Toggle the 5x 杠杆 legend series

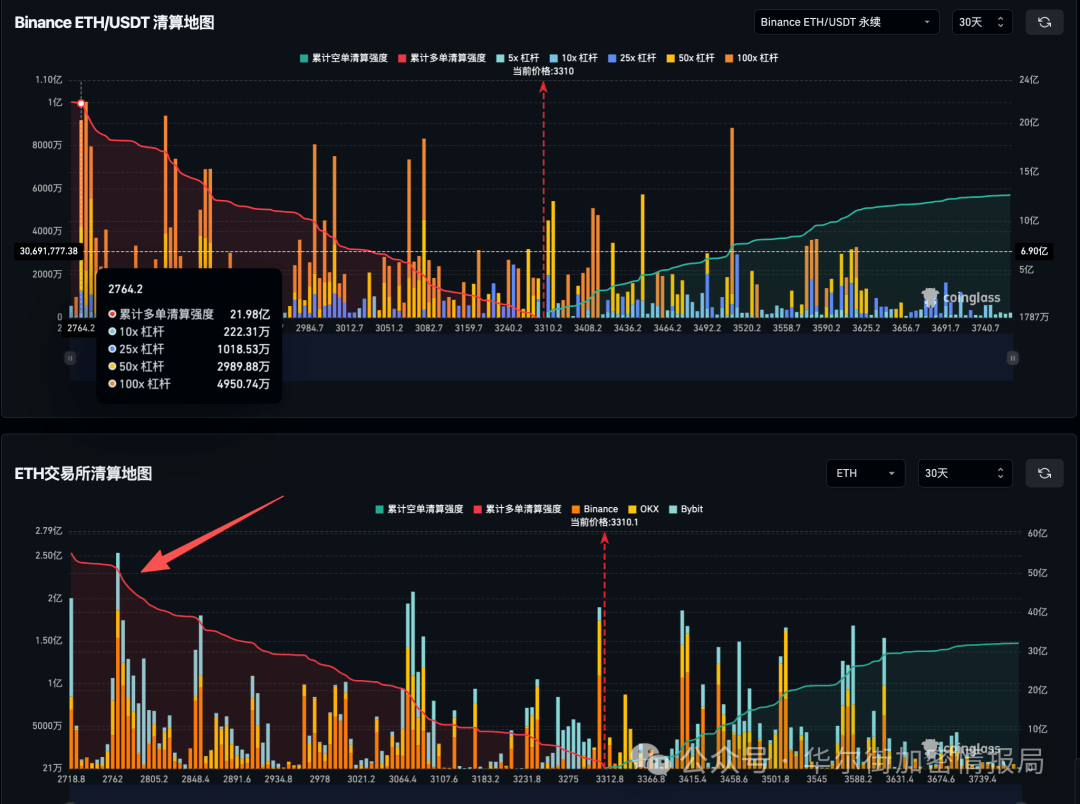518,58
